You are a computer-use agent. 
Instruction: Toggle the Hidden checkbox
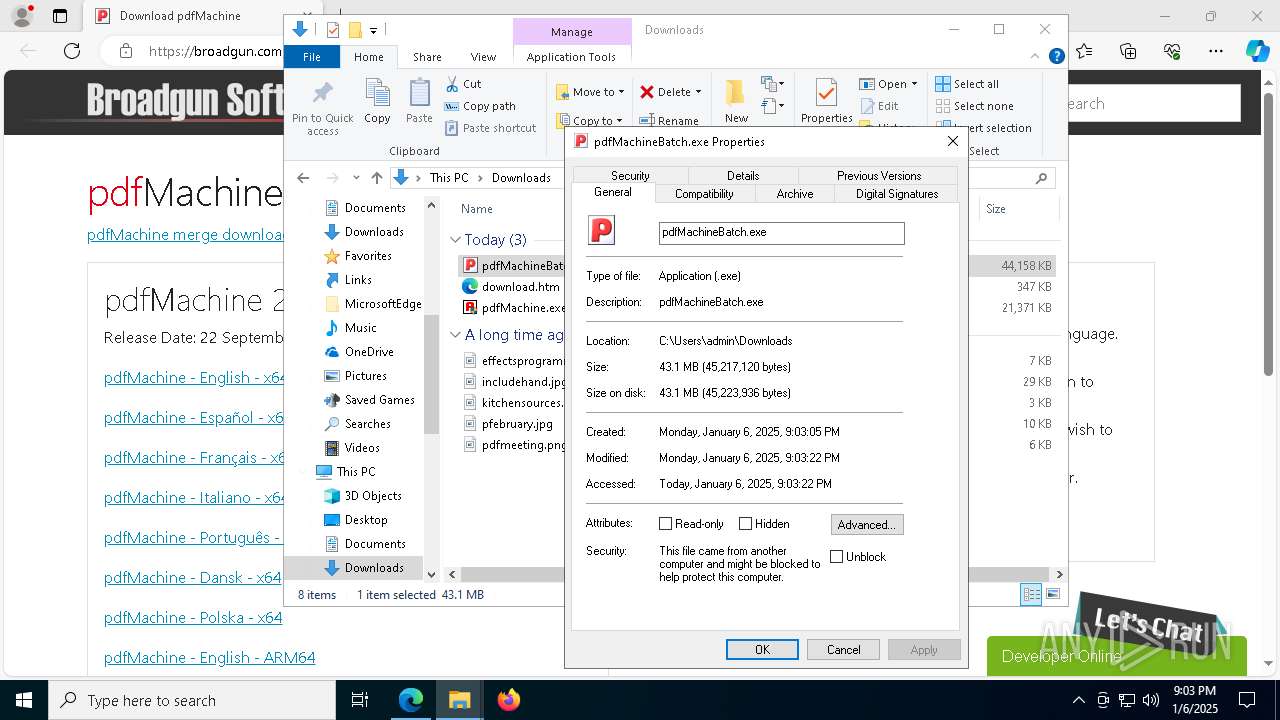pyautogui.click(x=745, y=524)
